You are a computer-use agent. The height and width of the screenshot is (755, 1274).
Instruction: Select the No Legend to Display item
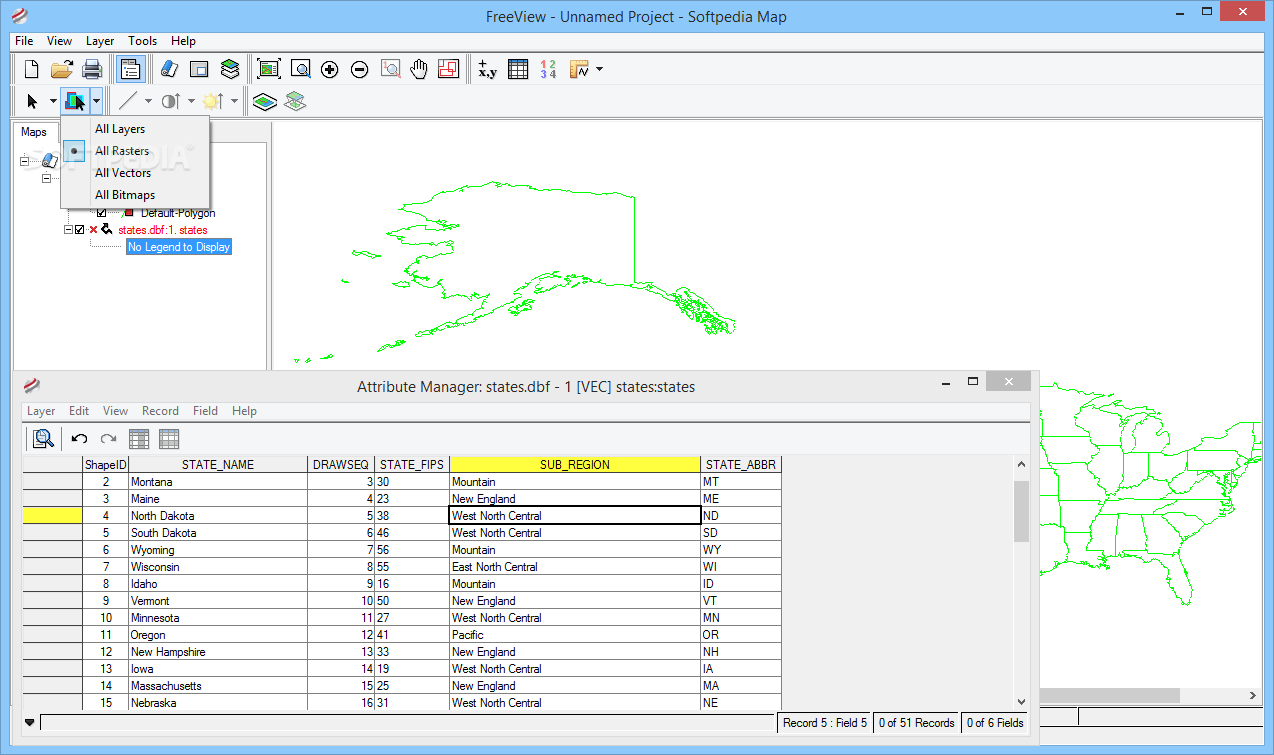pyautogui.click(x=179, y=247)
